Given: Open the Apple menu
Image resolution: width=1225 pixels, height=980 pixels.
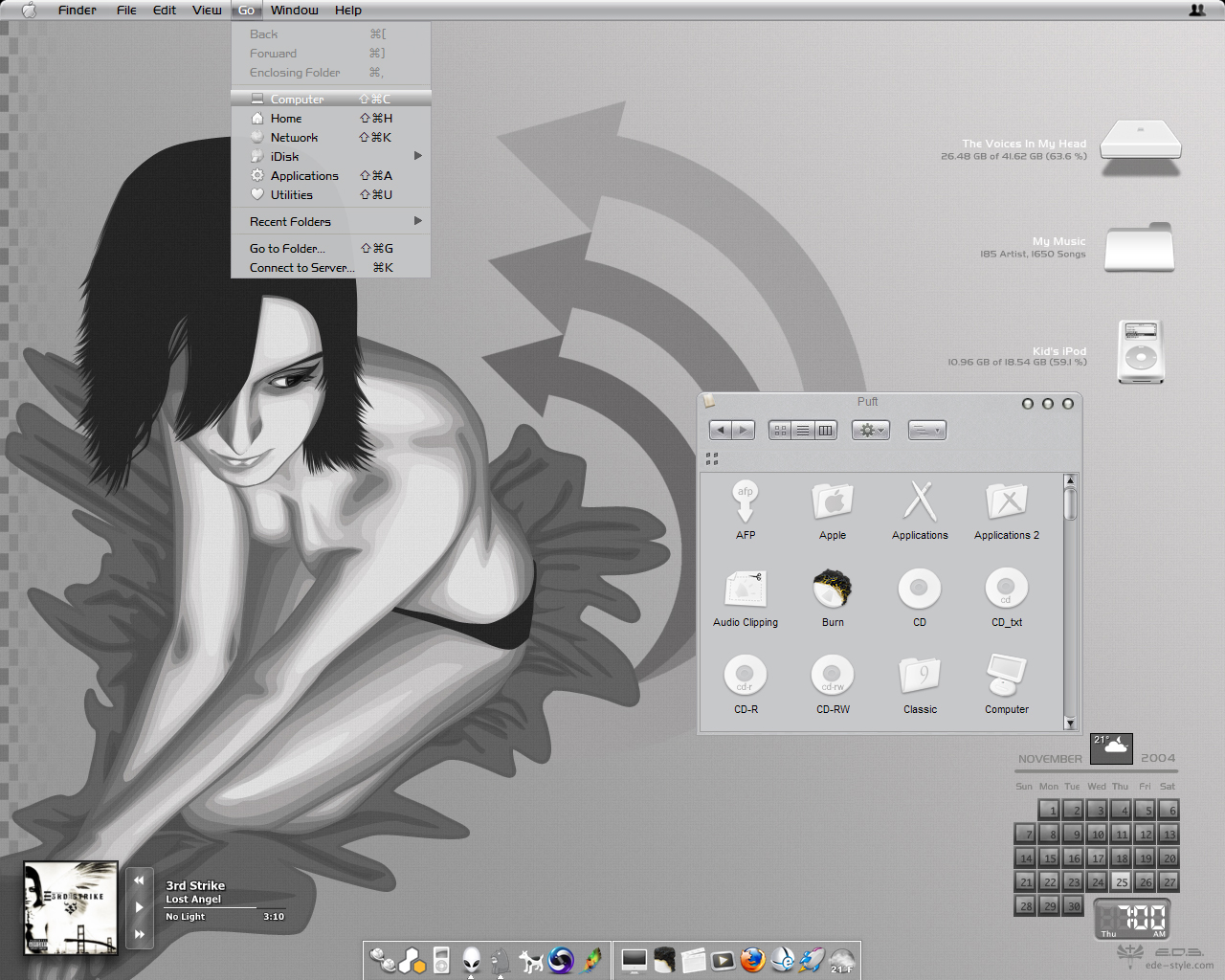Looking at the screenshot, I should pyautogui.click(x=29, y=11).
